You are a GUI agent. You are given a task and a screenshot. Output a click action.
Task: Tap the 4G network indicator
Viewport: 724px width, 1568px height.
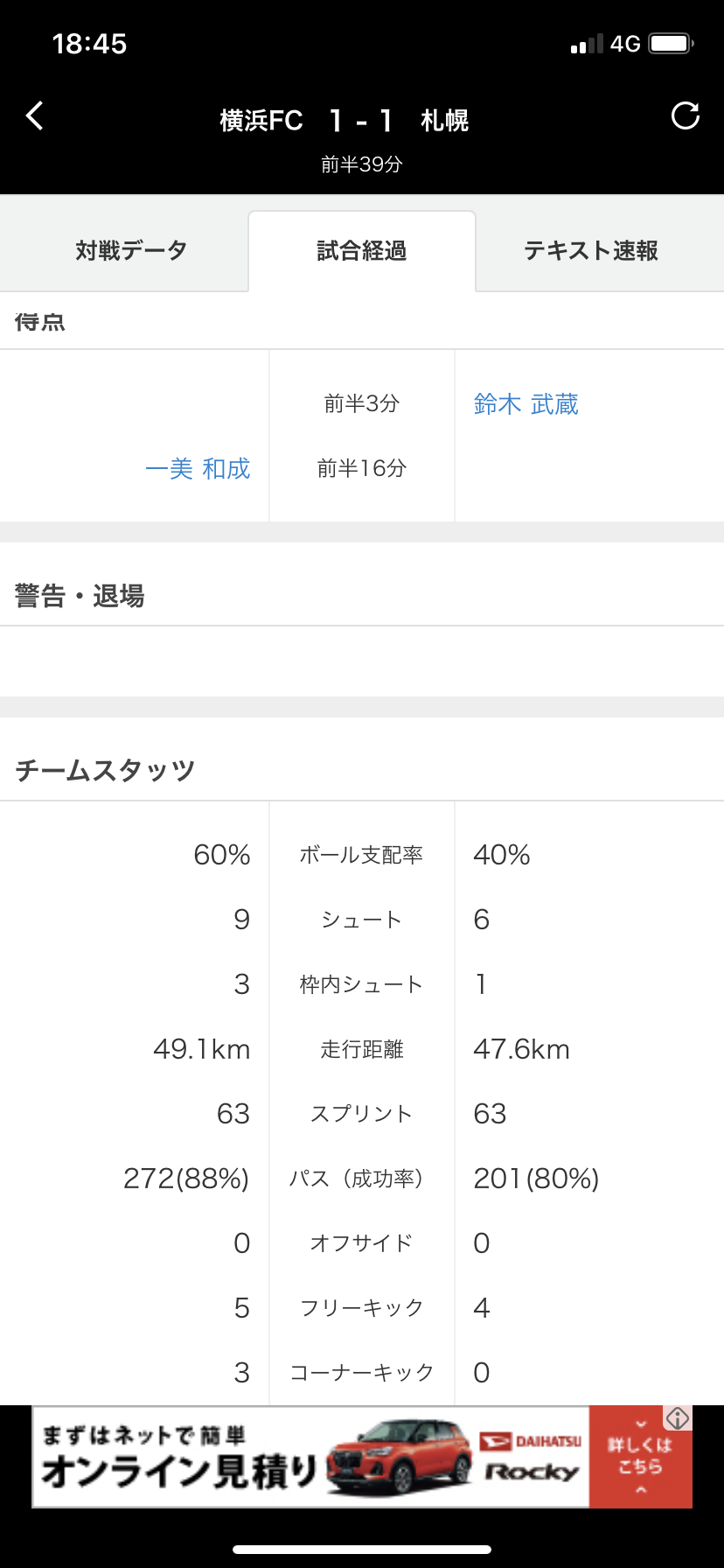point(625,44)
